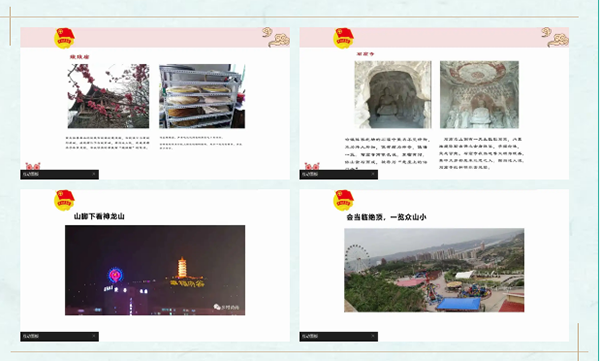
Task: Click the title 会当临绝顶，一览众山小
Action: 386,217
